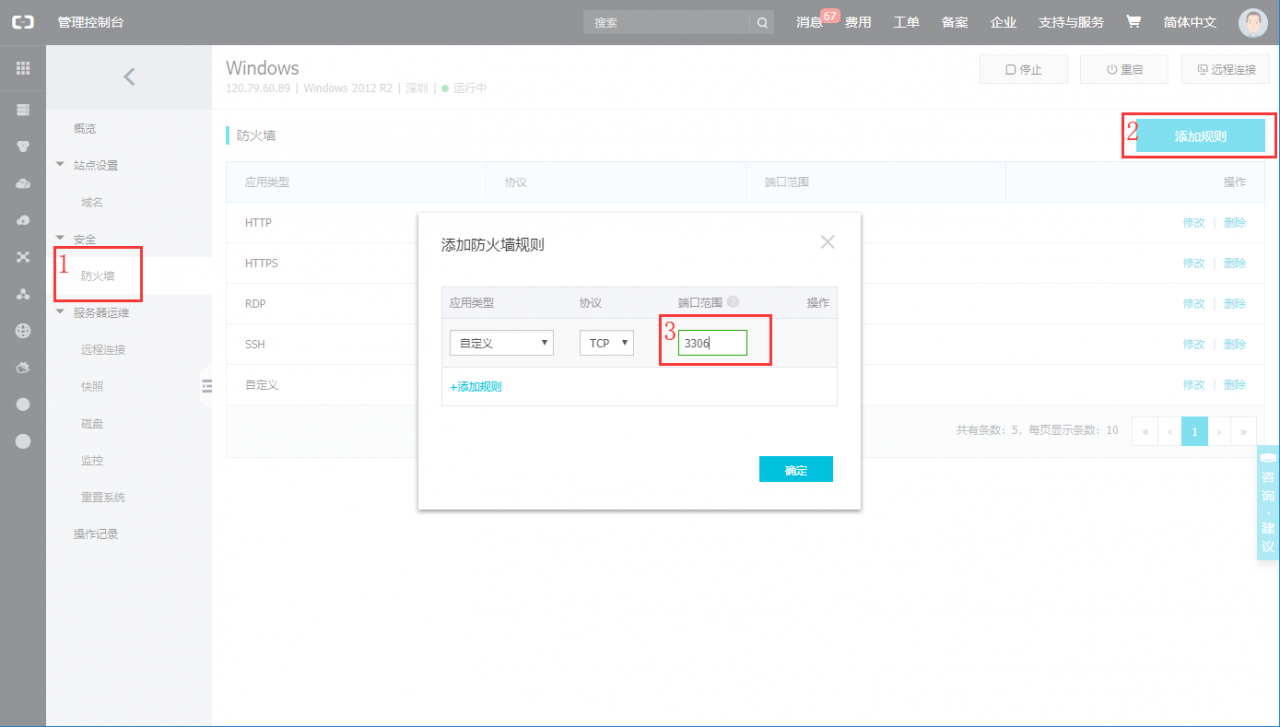Viewport: 1280px width, 727px height.
Task: Click the 停止 button
Action: 1023,70
